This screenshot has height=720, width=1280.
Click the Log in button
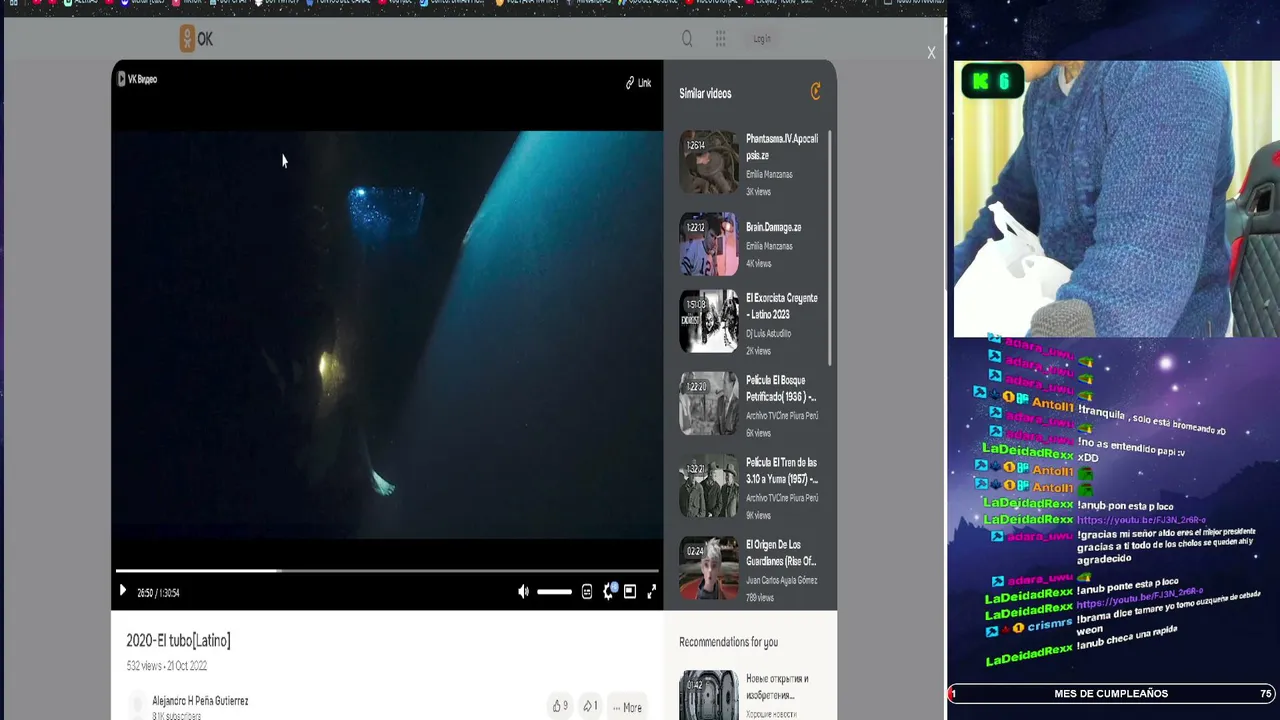tap(762, 39)
